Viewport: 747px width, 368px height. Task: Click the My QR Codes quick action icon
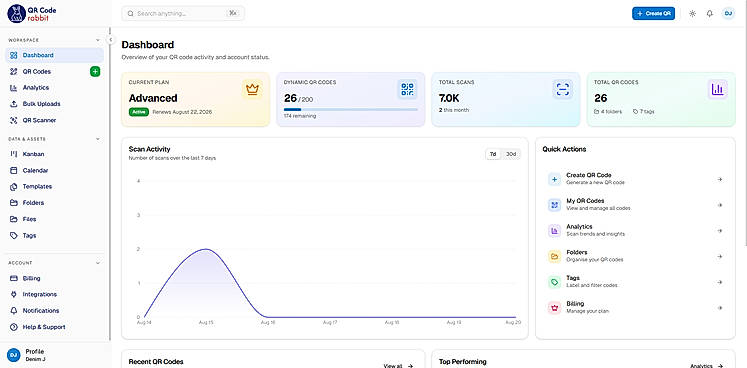(554, 205)
